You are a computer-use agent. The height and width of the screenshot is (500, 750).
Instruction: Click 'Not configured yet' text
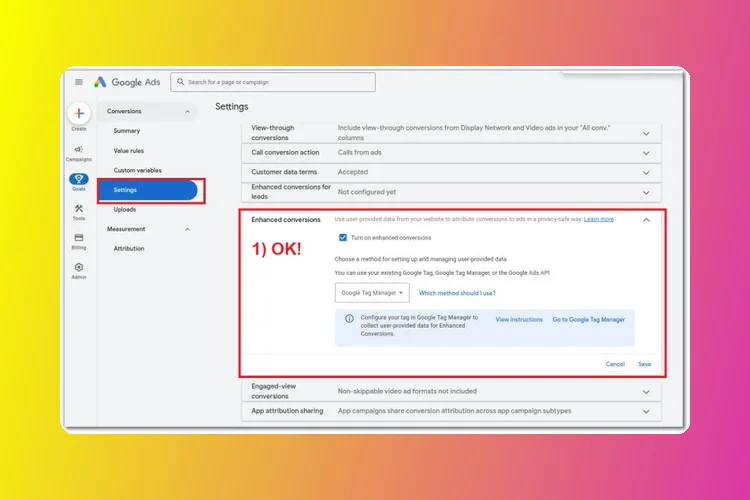[367, 192]
